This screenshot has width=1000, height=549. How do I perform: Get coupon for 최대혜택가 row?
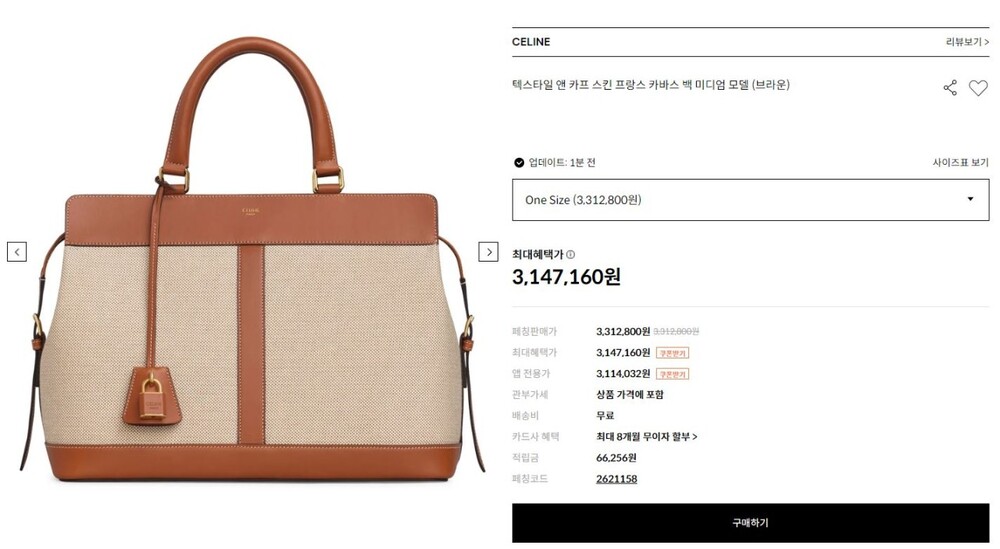pos(672,353)
